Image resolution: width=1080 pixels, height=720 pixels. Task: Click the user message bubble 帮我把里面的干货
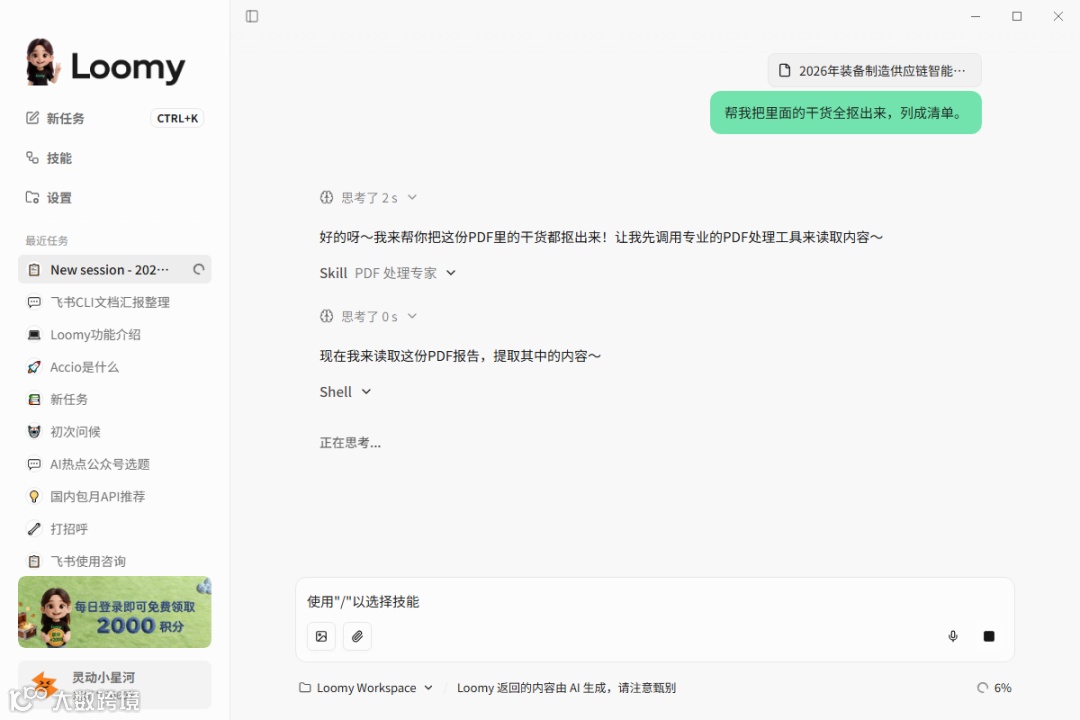[x=845, y=112]
